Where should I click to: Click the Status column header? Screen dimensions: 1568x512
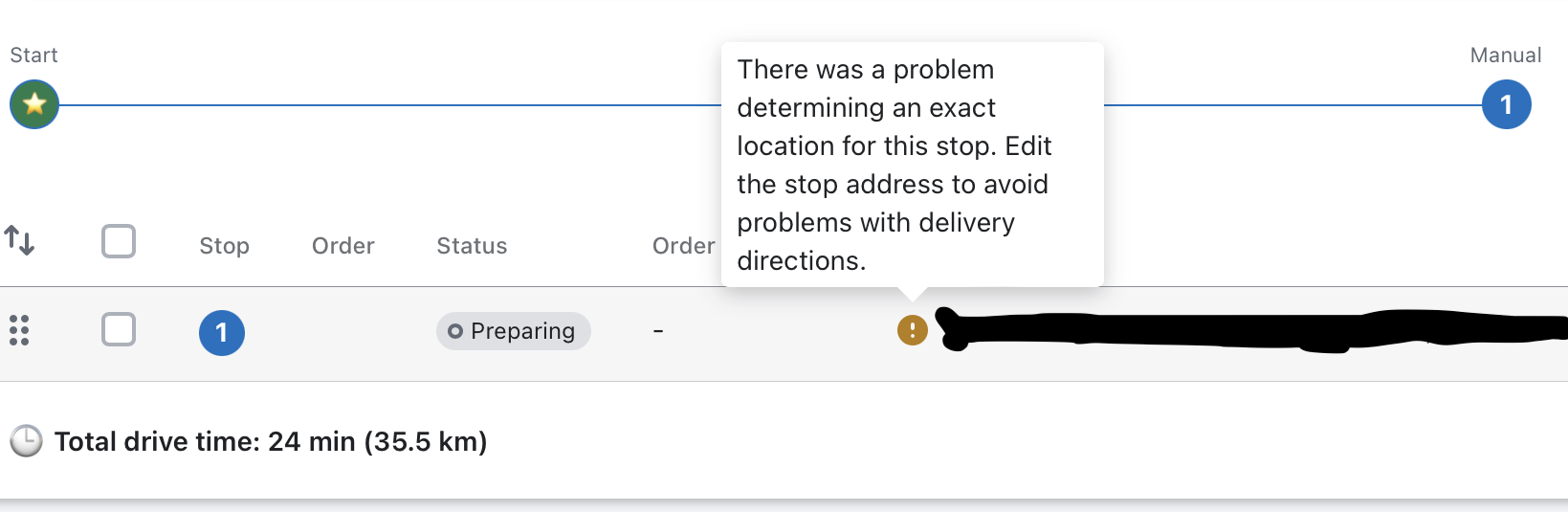tap(472, 246)
